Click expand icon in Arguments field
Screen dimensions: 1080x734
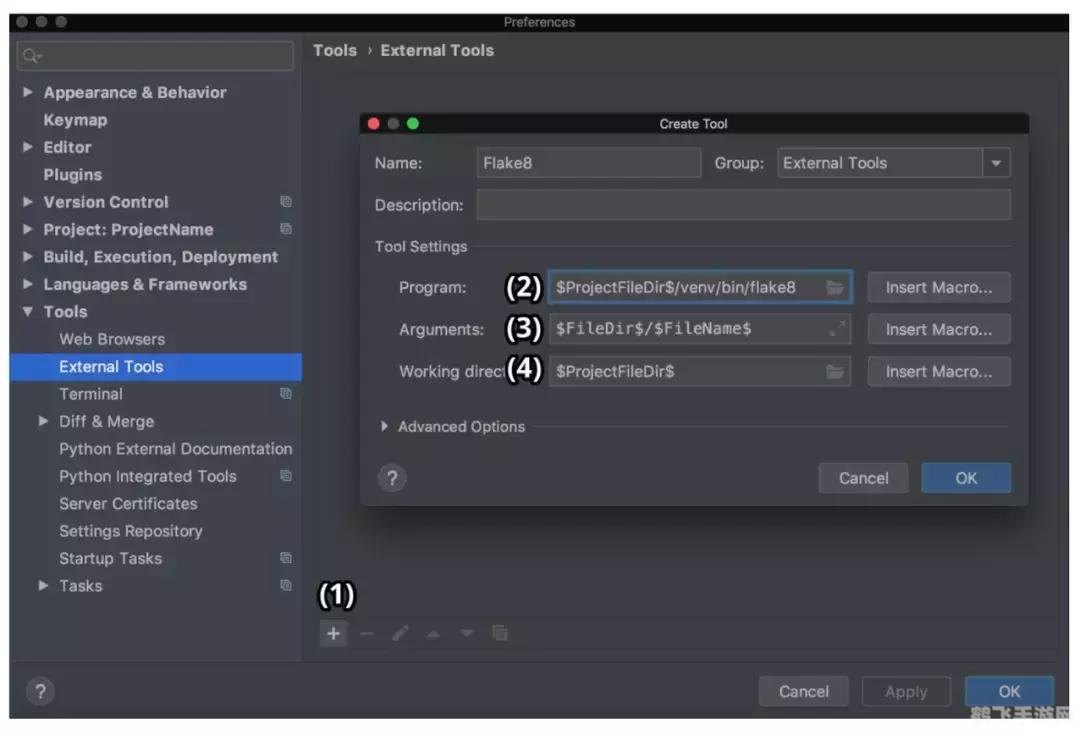(x=838, y=329)
